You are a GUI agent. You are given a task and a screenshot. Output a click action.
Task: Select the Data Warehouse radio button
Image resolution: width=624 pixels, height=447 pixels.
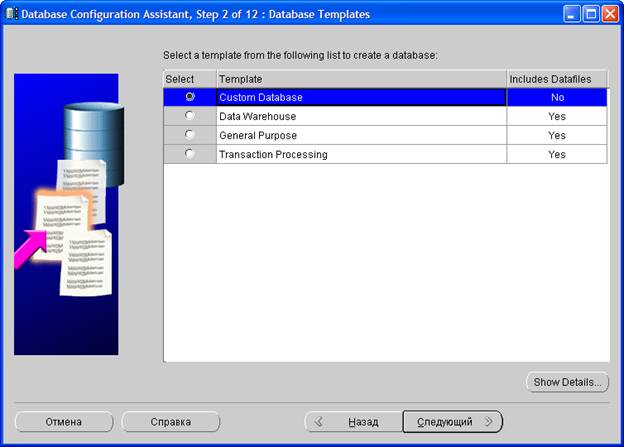coord(190,115)
